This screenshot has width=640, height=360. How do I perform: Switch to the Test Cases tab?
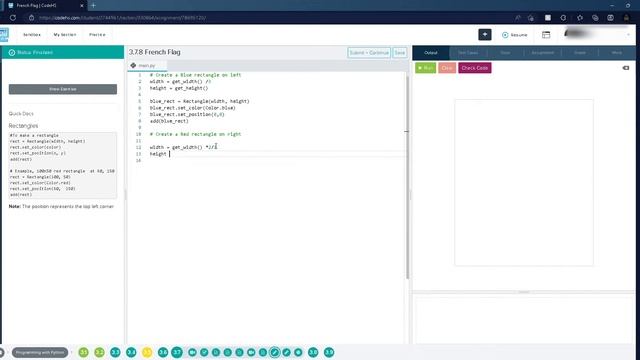point(468,53)
